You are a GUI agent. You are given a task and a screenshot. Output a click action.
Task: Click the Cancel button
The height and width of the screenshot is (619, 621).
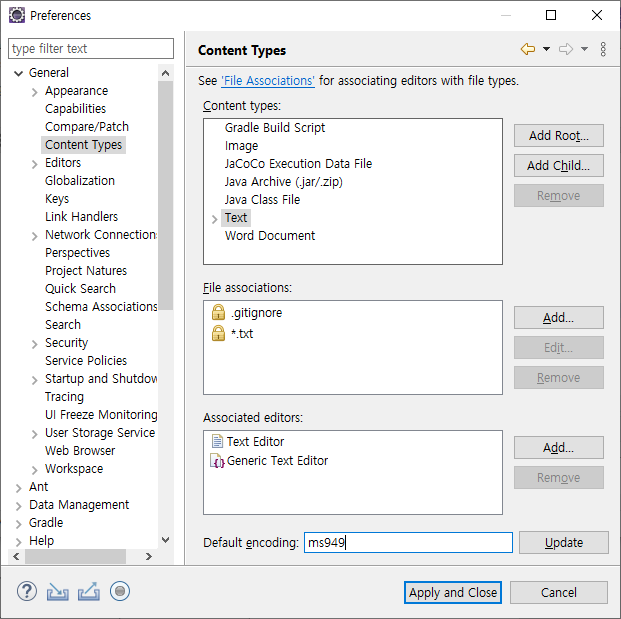[559, 592]
